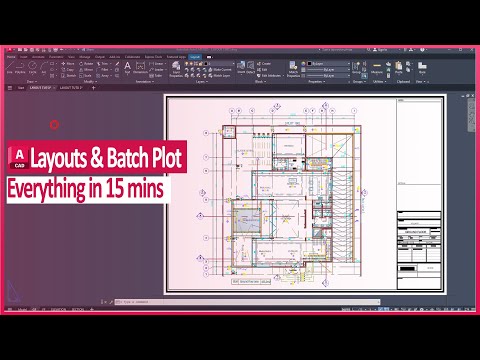The image size is (480, 360).
Task: Click the Move tool in Modify panel
Action: 68,63
